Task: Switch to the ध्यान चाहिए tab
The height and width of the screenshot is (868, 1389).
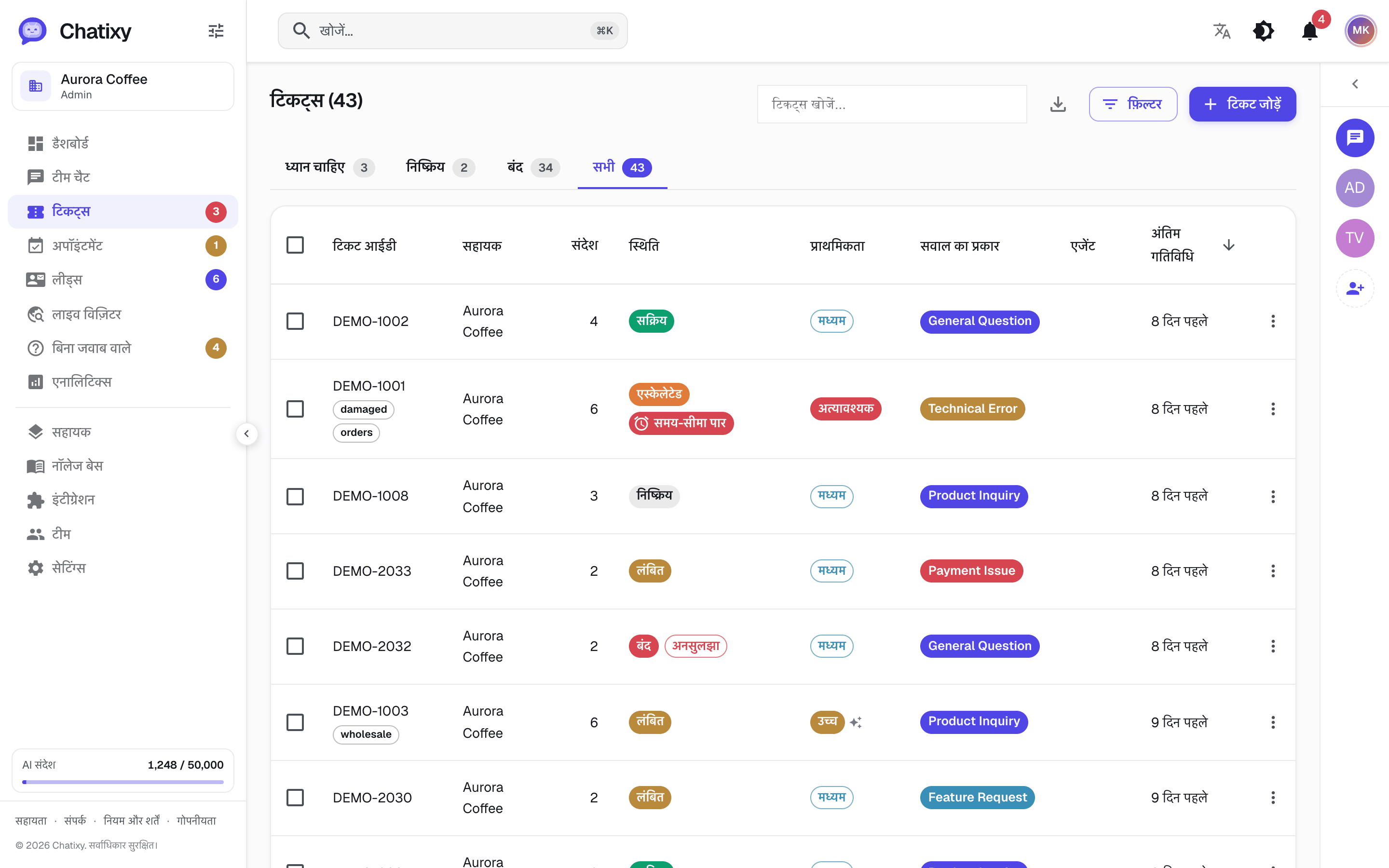Action: (x=329, y=168)
